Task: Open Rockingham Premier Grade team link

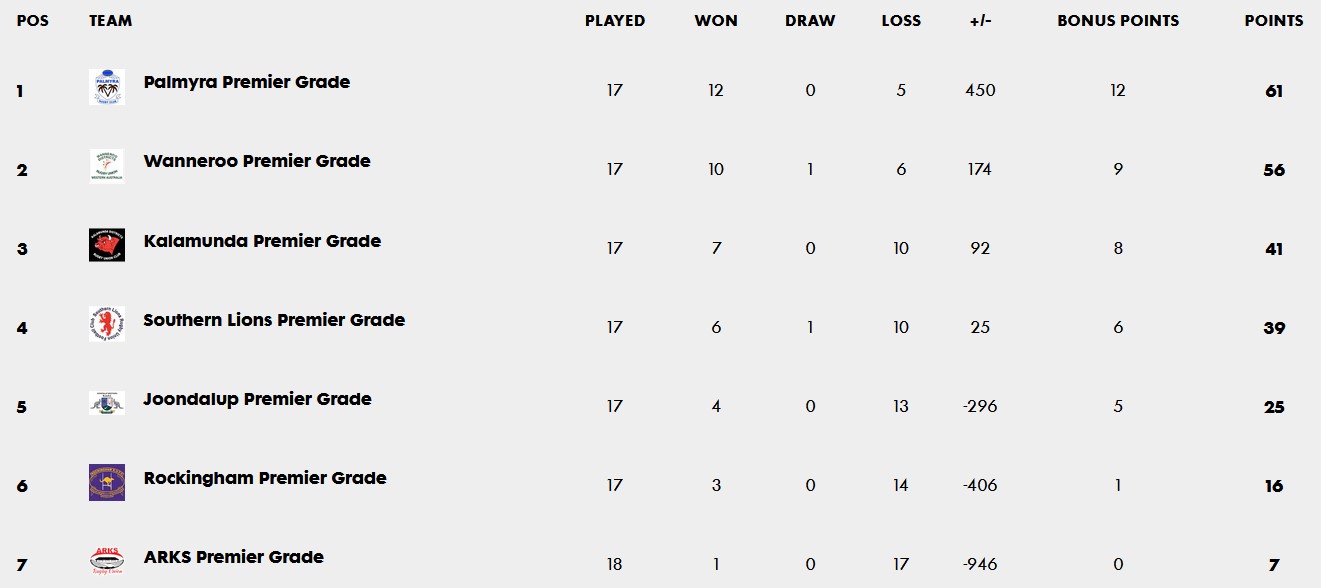Action: click(265, 478)
